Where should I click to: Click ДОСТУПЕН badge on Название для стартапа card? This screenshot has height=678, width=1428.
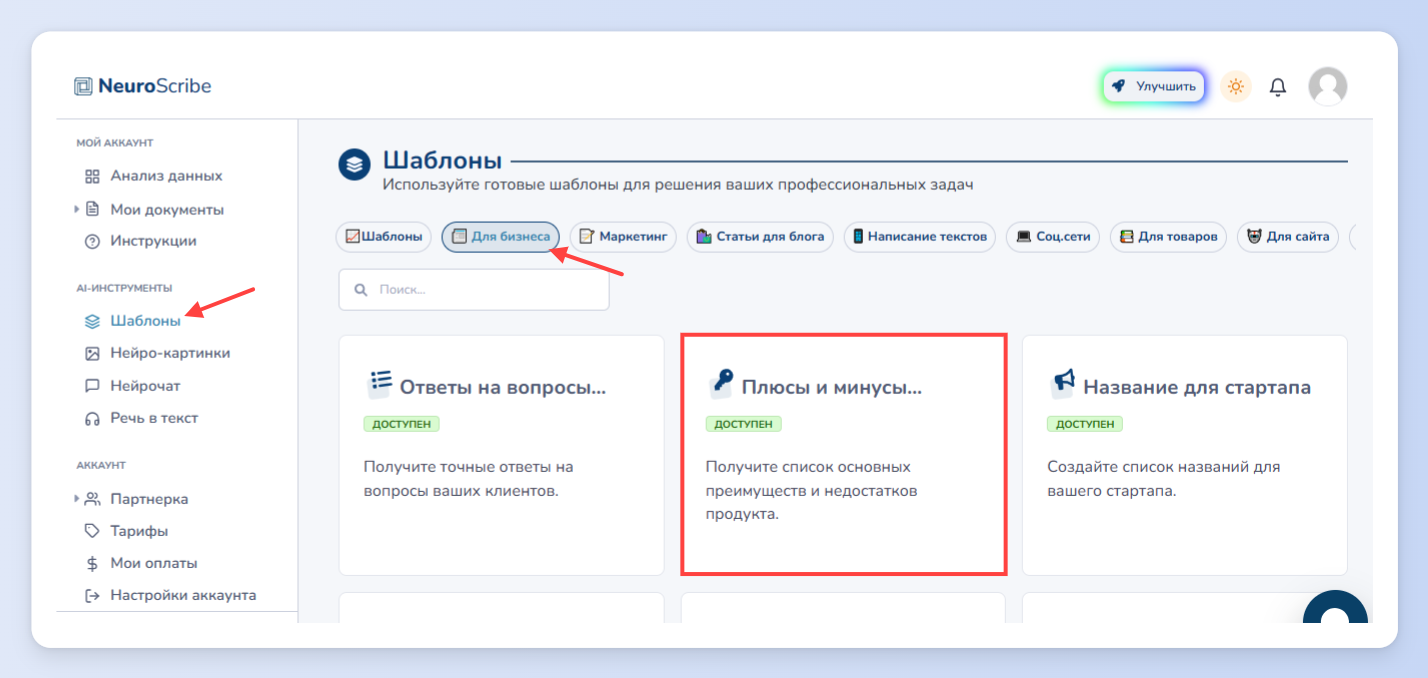(x=1085, y=424)
